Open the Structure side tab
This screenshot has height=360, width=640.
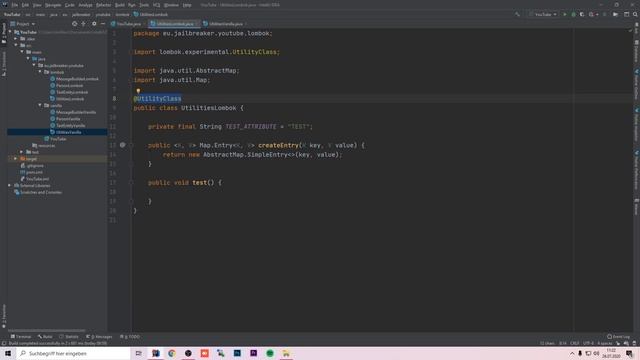click(x=4, y=64)
